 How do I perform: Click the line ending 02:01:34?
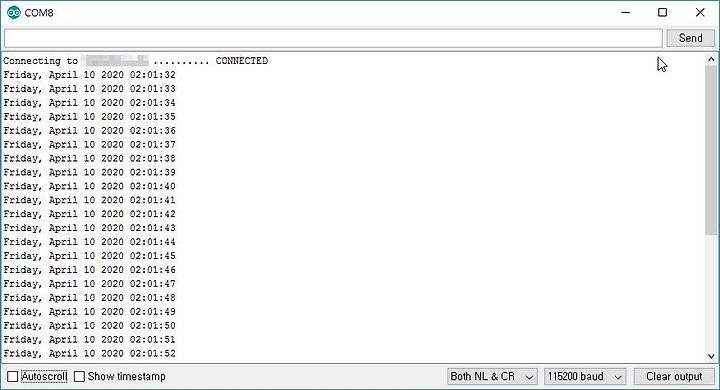(90, 102)
